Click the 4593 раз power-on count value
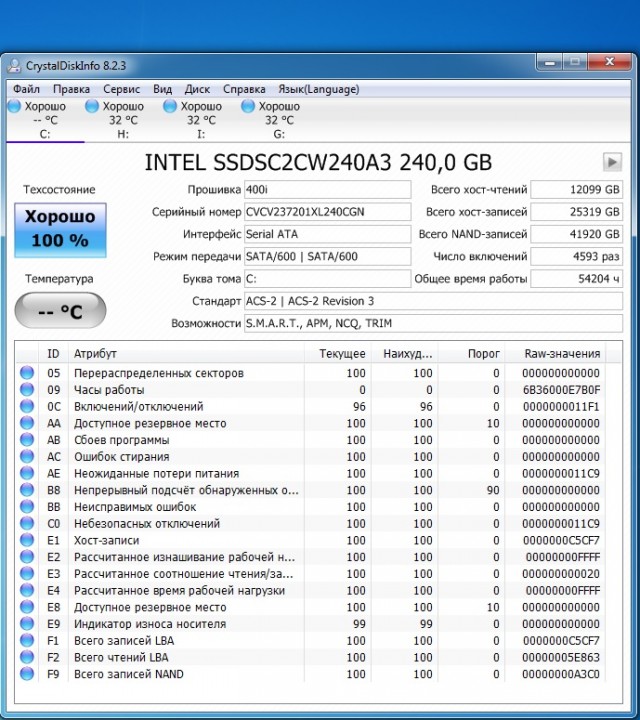Image resolution: width=640 pixels, height=720 pixels. pyautogui.click(x=577, y=256)
